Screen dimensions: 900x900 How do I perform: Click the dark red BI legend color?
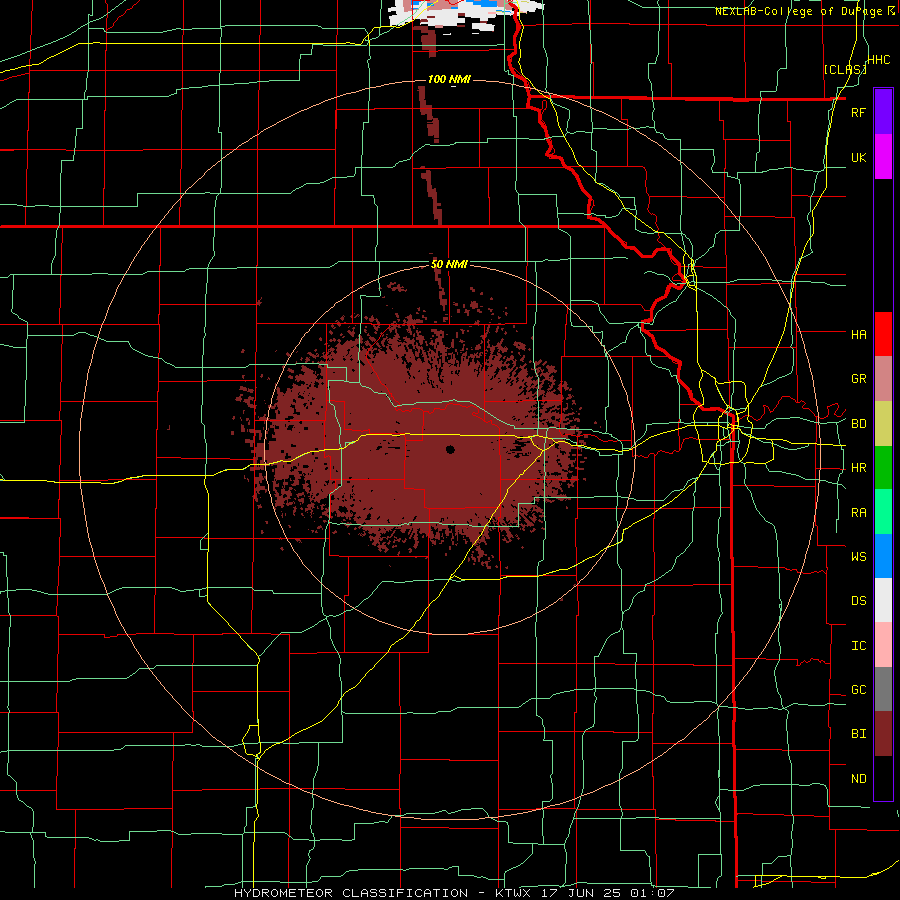883,734
